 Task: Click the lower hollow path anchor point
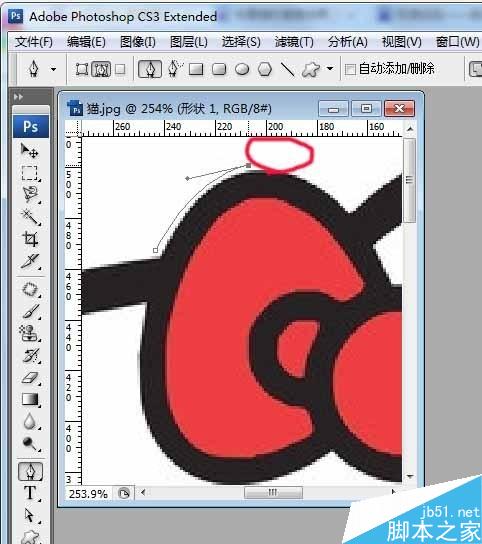point(155,250)
